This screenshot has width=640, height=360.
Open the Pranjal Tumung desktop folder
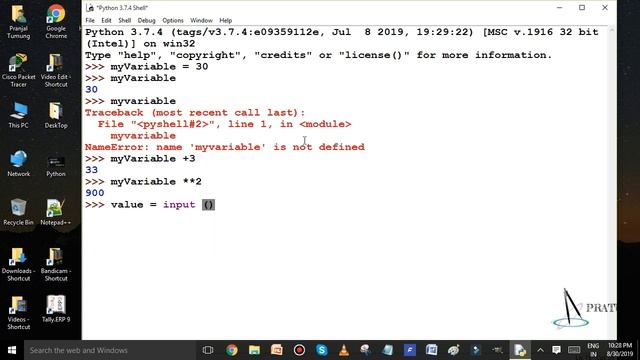(x=18, y=22)
